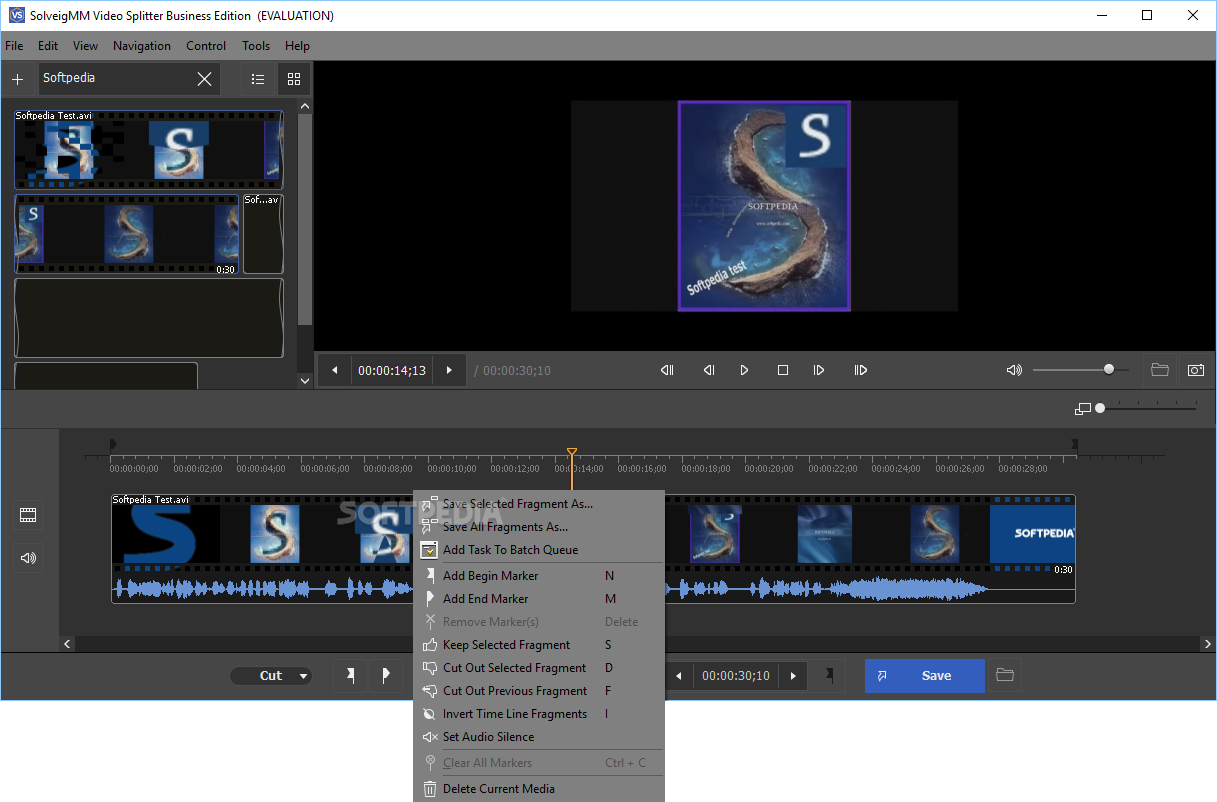
Task: Click the video preview image
Action: point(764,206)
